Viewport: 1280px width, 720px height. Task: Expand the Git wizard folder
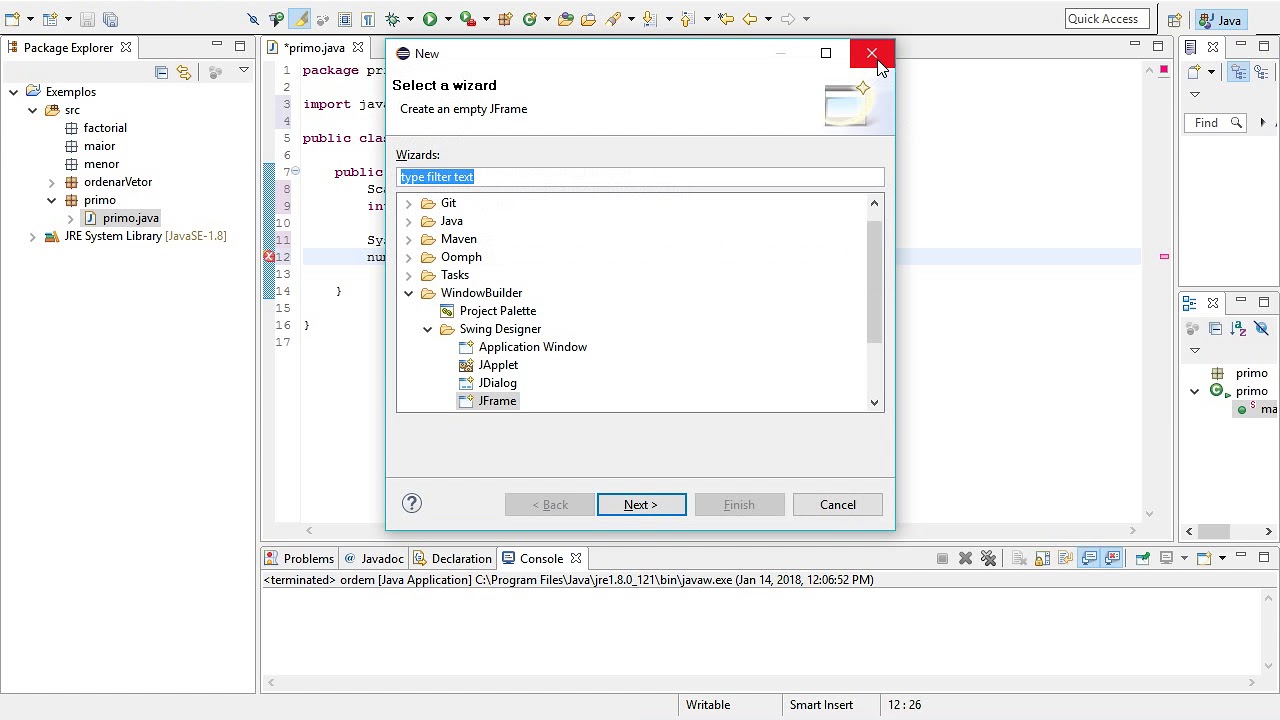[409, 203]
